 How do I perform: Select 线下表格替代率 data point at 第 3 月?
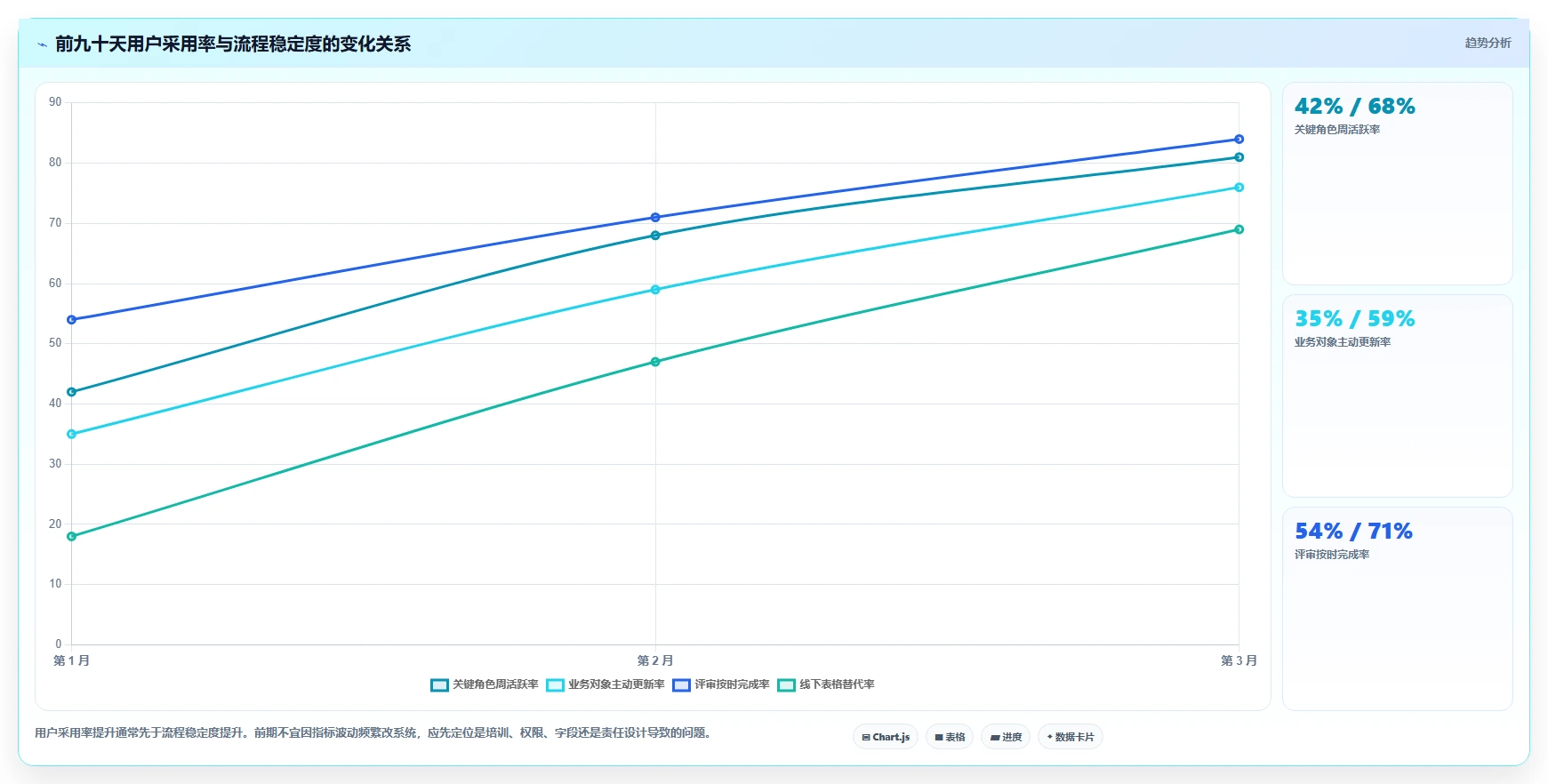coord(1239,229)
